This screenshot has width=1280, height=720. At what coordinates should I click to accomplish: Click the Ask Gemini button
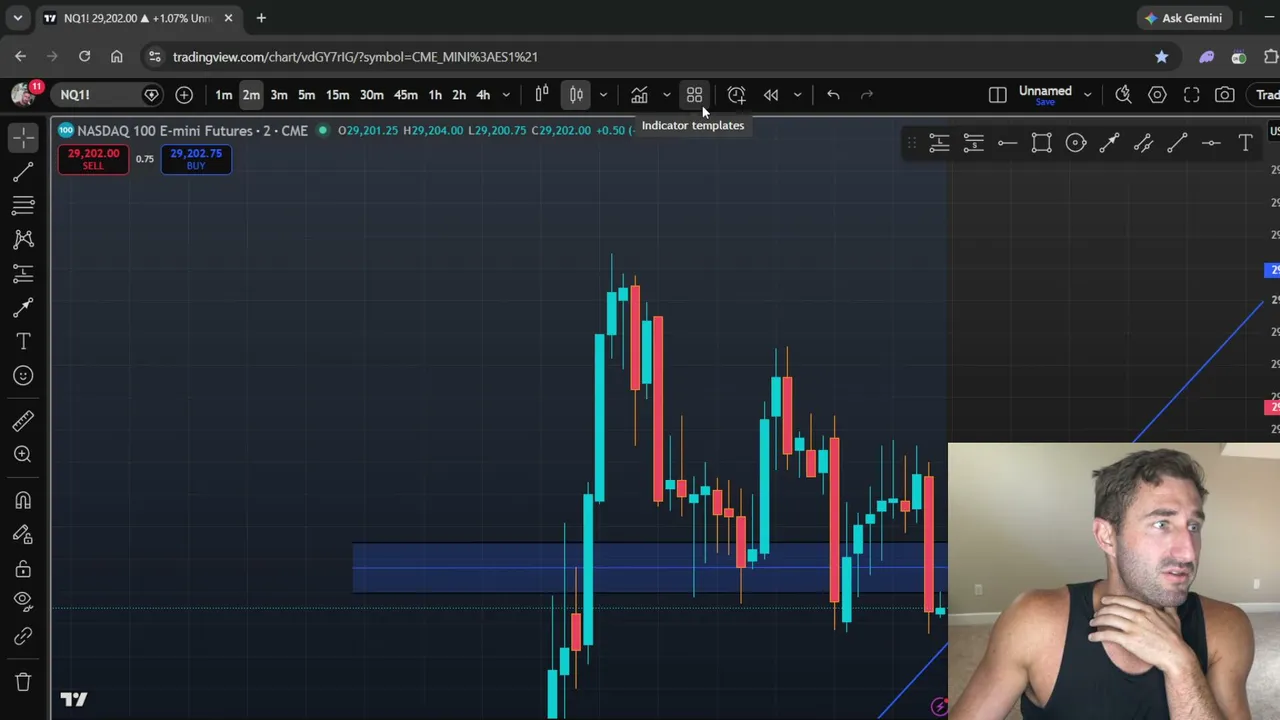1184,18
